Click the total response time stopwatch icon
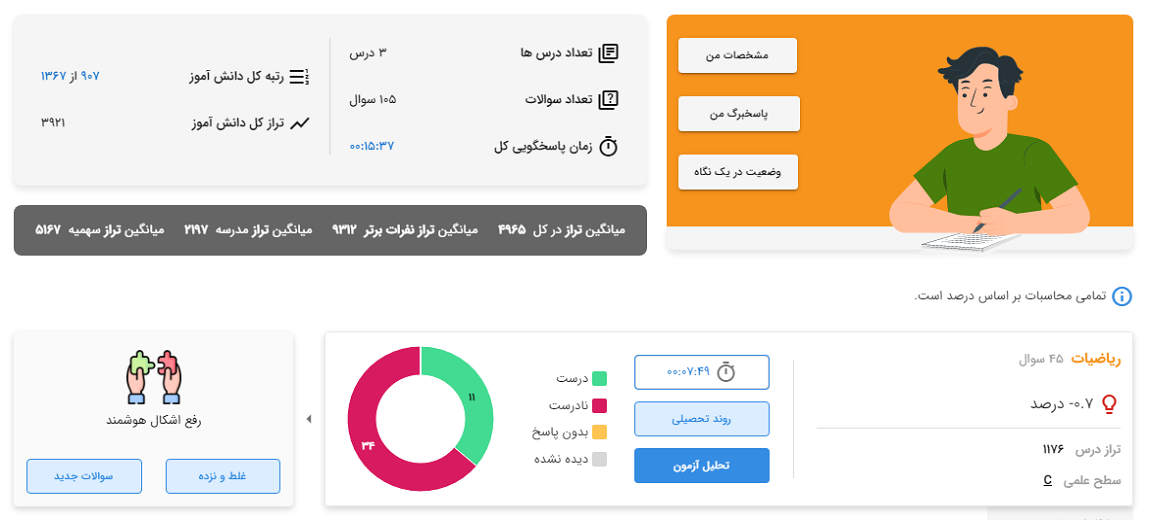1150x520 pixels. coord(609,146)
